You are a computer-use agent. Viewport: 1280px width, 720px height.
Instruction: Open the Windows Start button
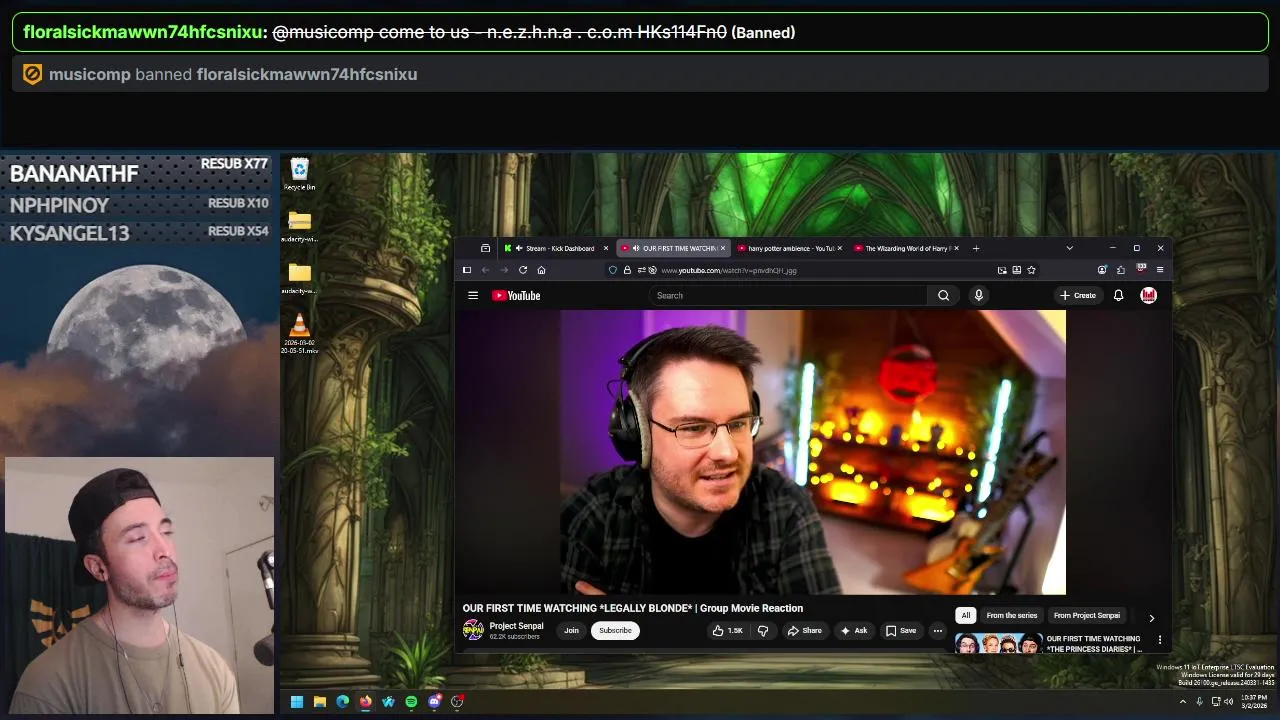click(x=297, y=702)
